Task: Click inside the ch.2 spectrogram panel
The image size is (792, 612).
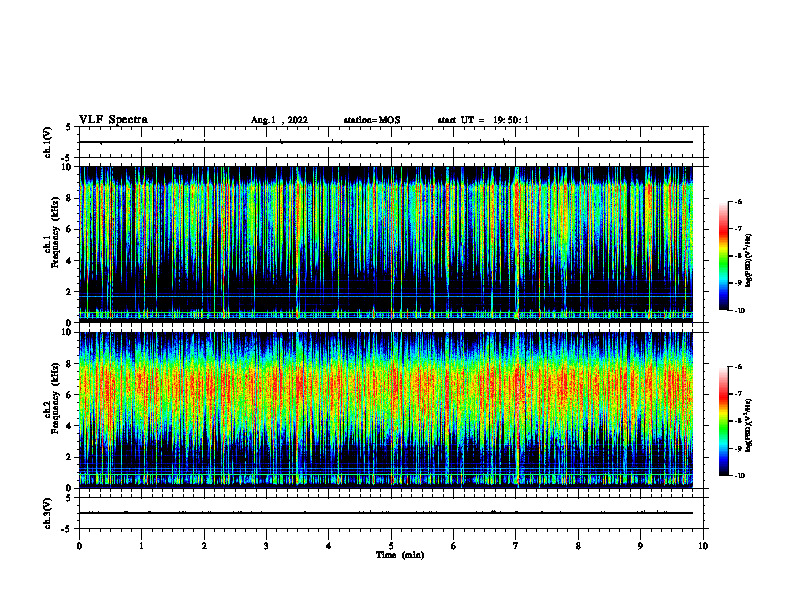Action: [386, 410]
